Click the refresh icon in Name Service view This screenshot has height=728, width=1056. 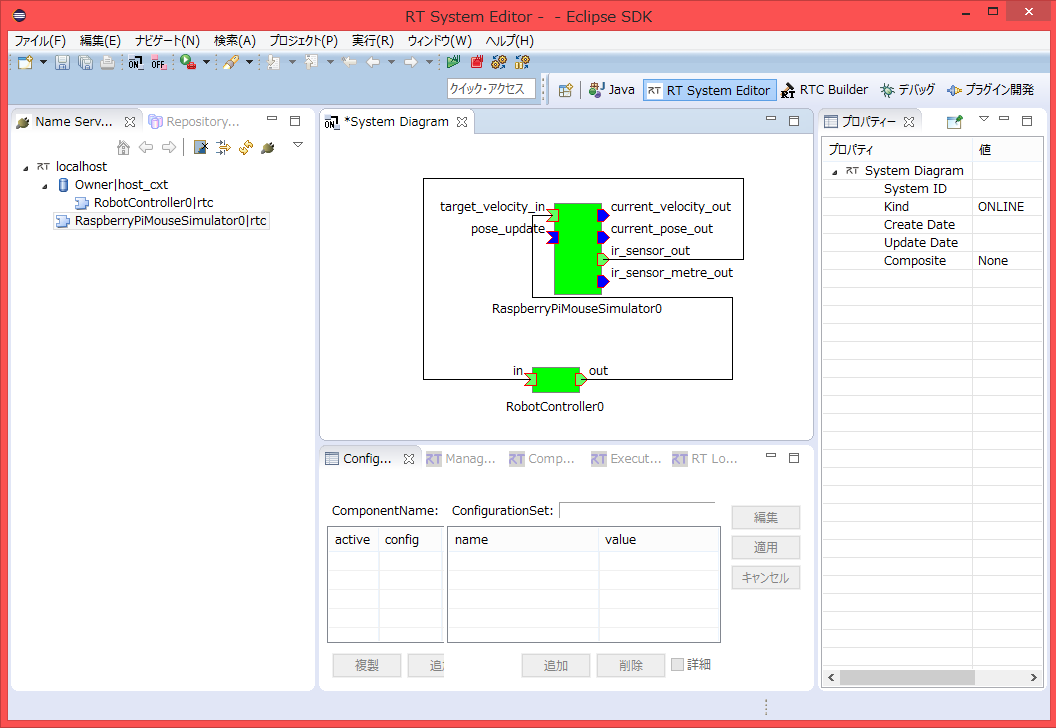click(245, 148)
